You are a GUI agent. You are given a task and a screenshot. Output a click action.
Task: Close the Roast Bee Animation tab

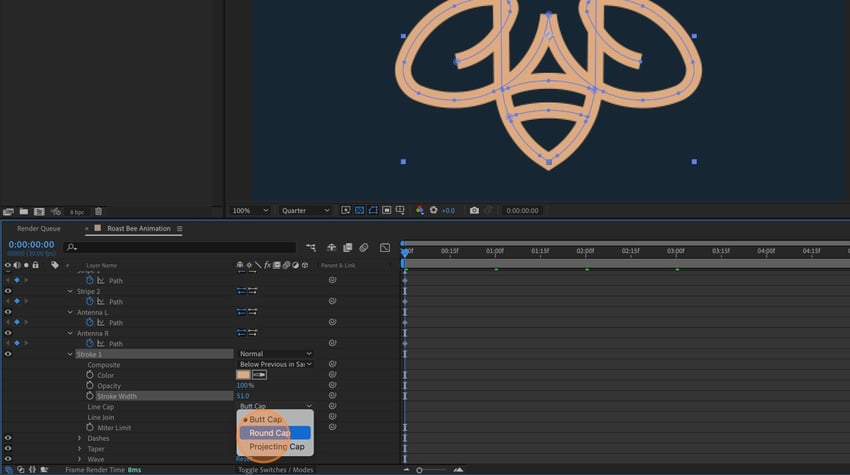[x=87, y=229]
